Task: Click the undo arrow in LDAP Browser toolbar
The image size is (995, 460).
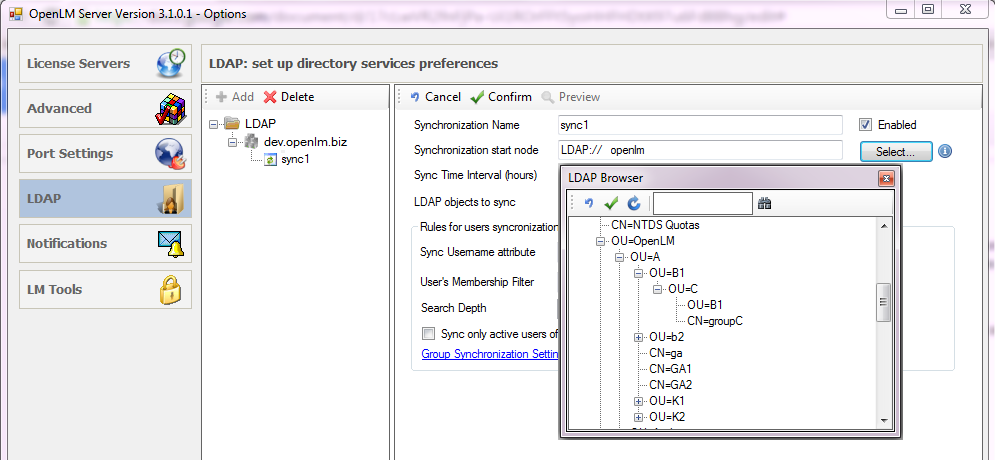Action: click(x=589, y=204)
